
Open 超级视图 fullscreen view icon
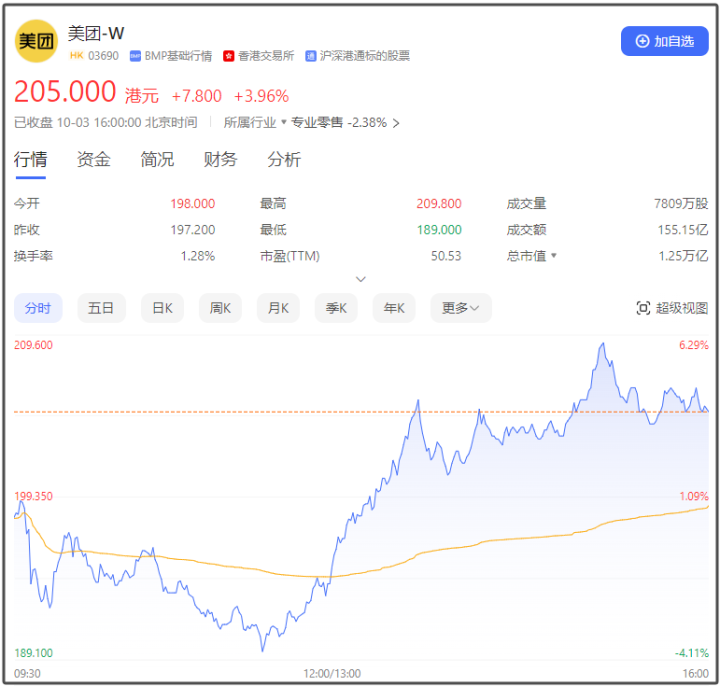click(x=643, y=308)
